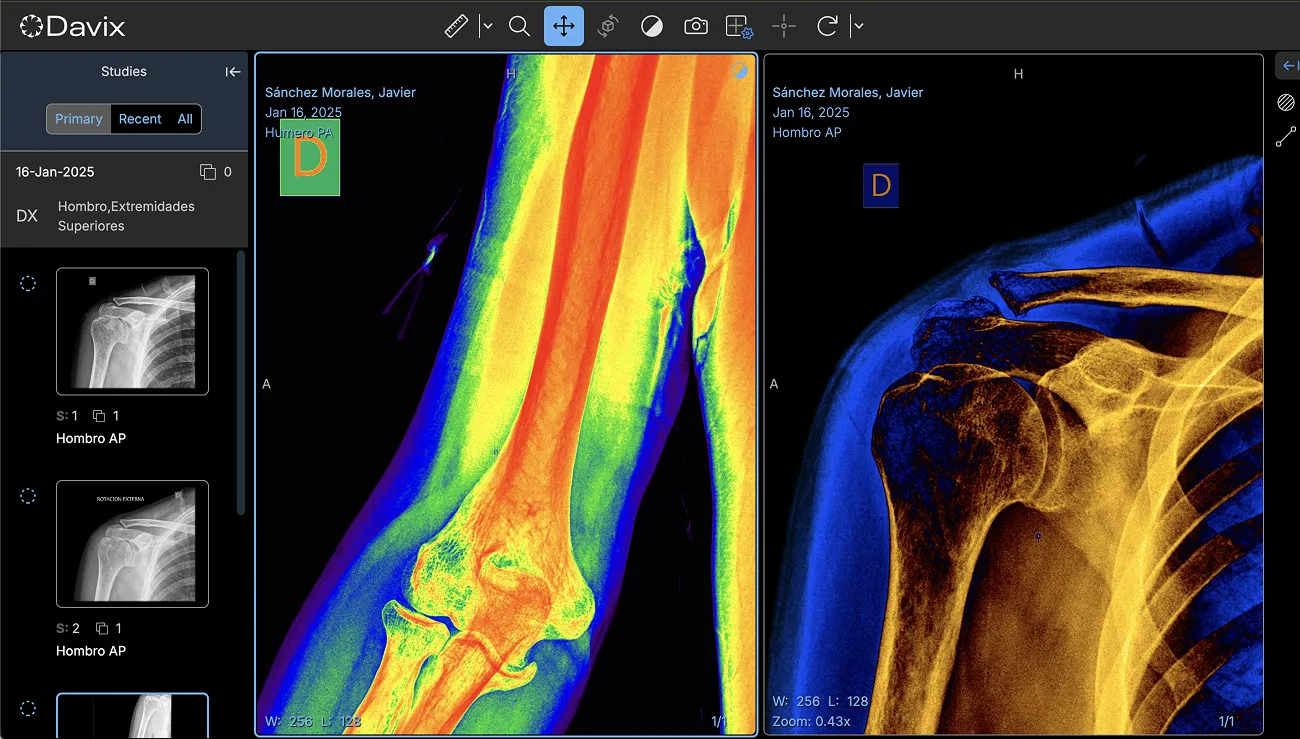Click the Davix logo
1300x739 pixels.
[x=72, y=25]
